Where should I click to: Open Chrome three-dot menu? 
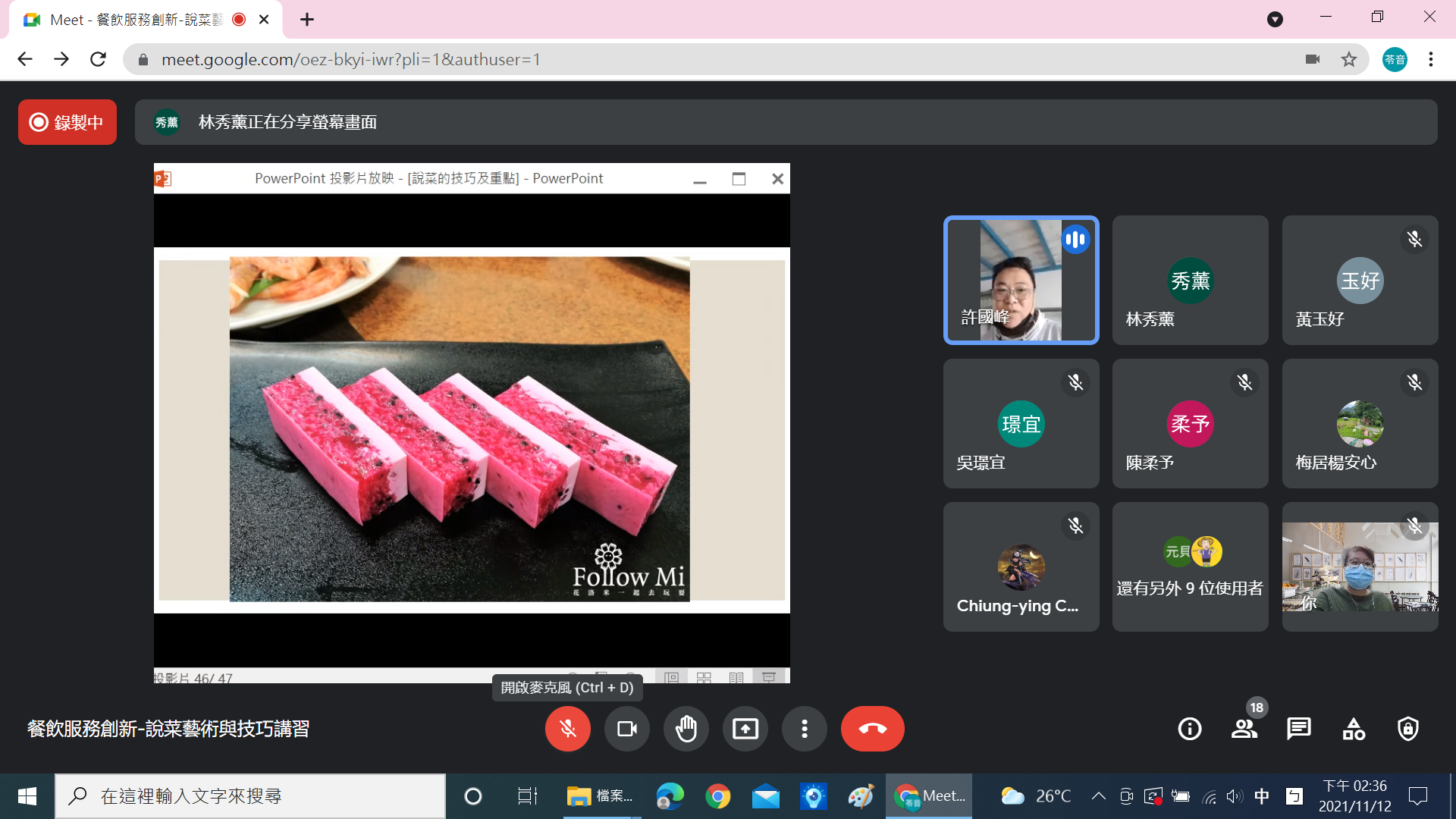pyautogui.click(x=1430, y=59)
